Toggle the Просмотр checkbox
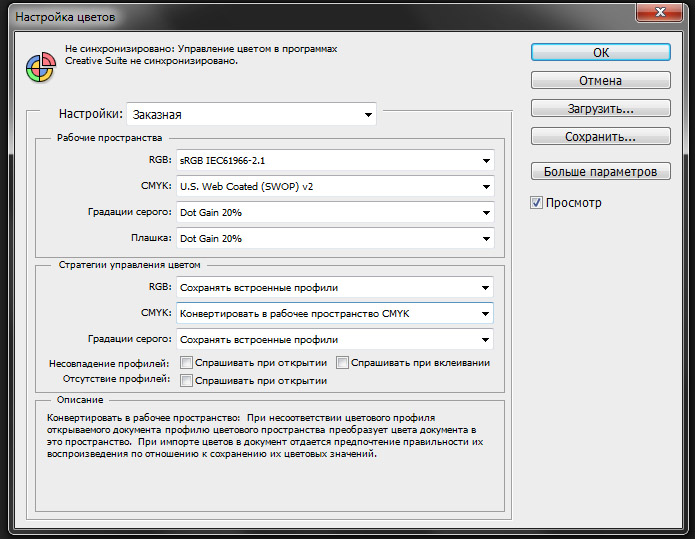695x539 pixels. click(536, 203)
